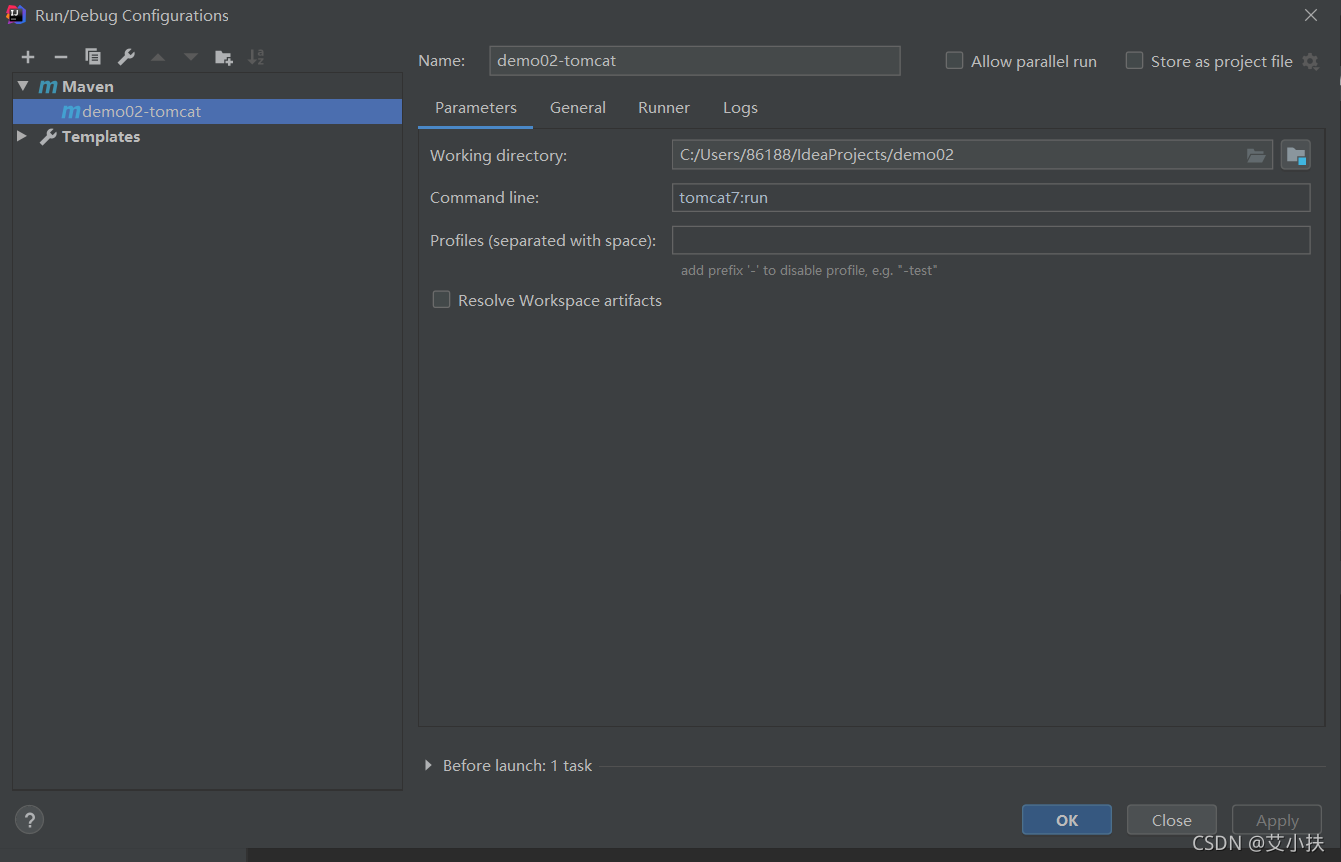Select a Maven project via the project folder icon
Screen dimensions: 1341x862
point(1296,155)
